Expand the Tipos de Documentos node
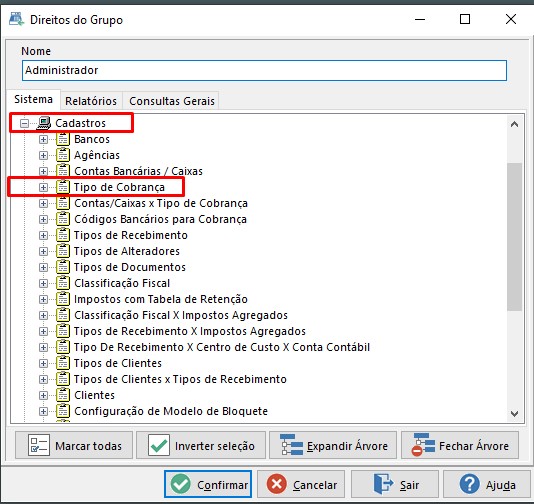 point(43,267)
